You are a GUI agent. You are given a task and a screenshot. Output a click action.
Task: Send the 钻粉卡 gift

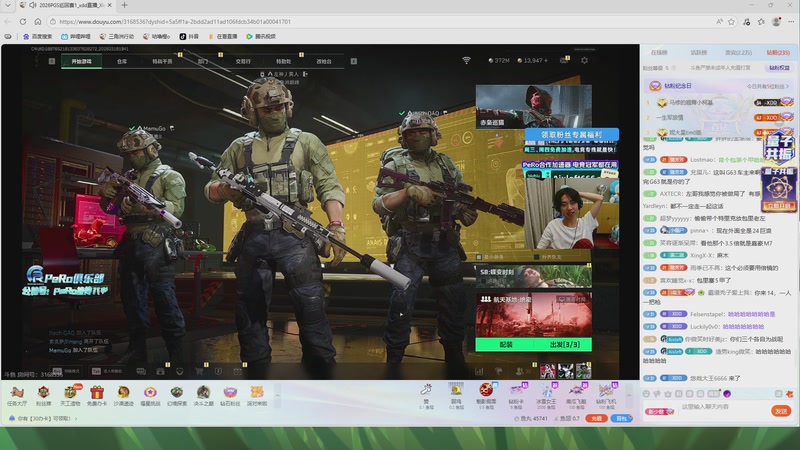[516, 396]
